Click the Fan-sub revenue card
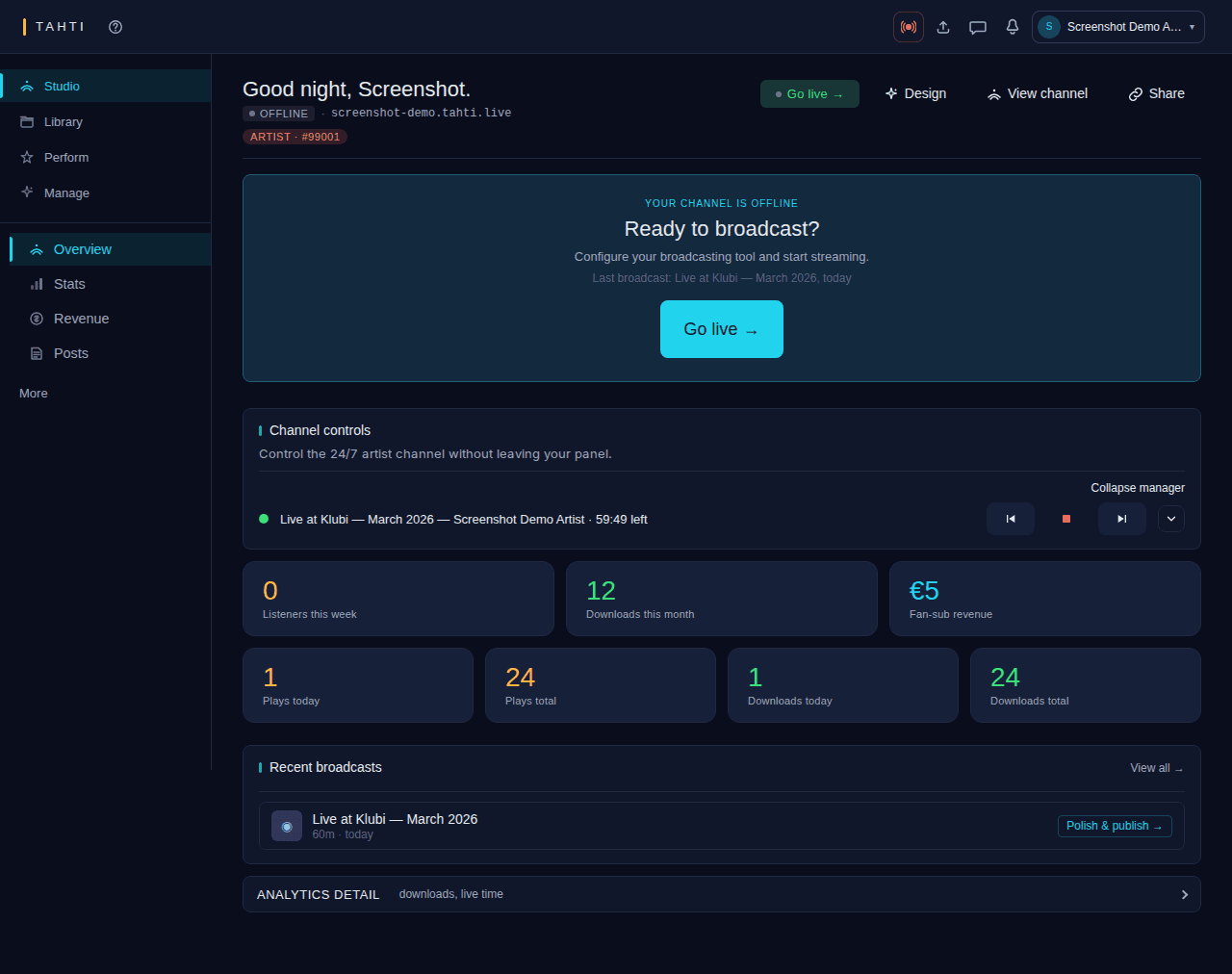The width and height of the screenshot is (1232, 974). click(x=1045, y=599)
